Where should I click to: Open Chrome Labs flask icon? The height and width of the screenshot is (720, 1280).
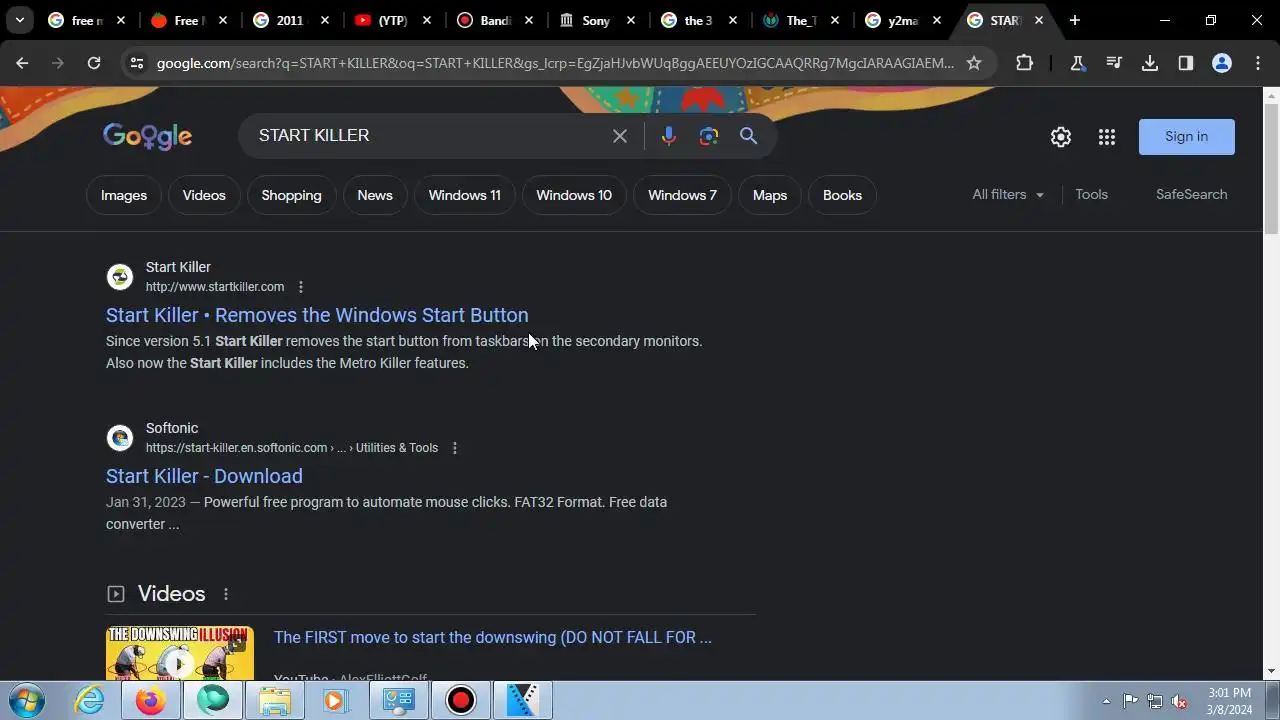coord(1078,63)
